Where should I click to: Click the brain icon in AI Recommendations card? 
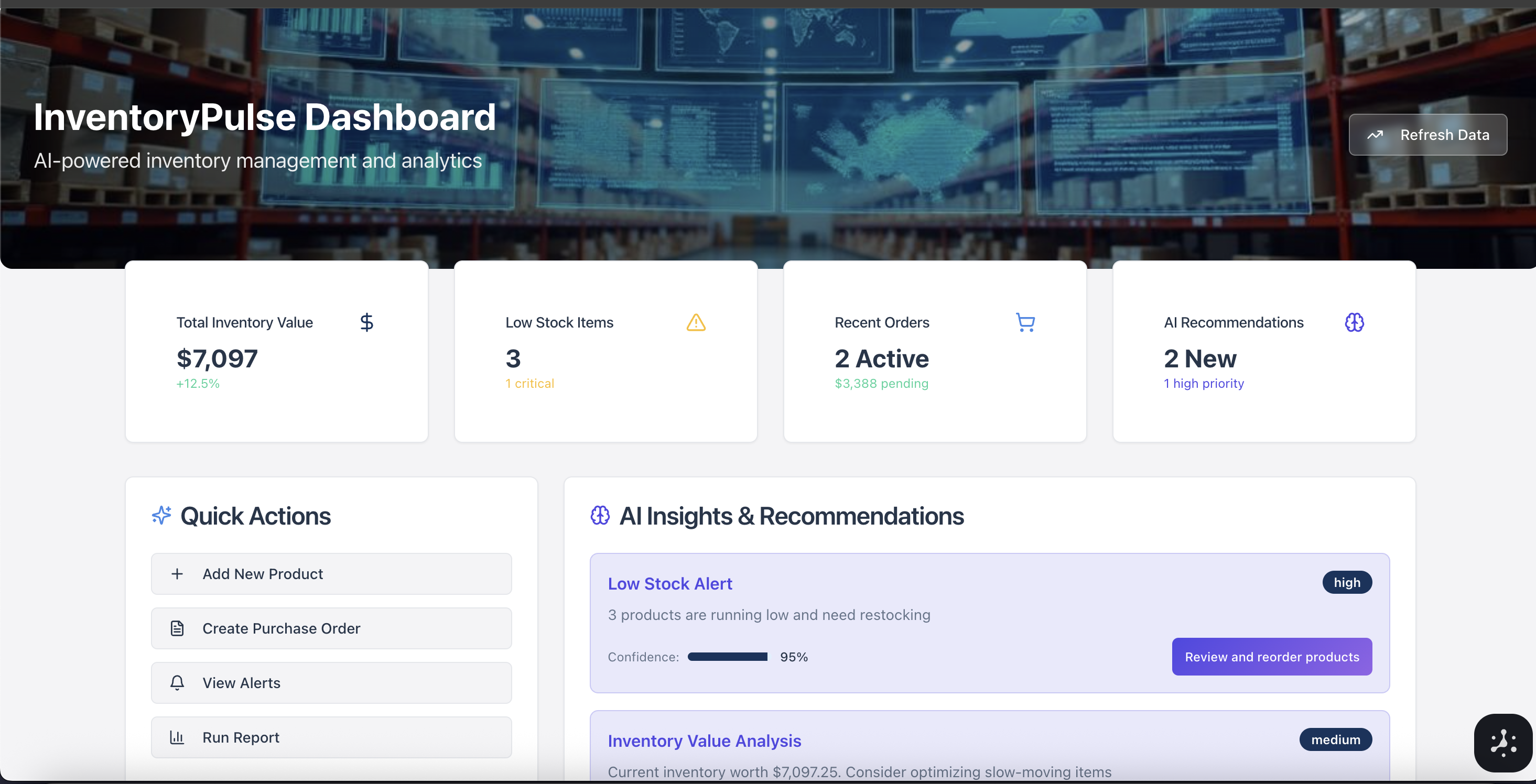pyautogui.click(x=1354, y=322)
